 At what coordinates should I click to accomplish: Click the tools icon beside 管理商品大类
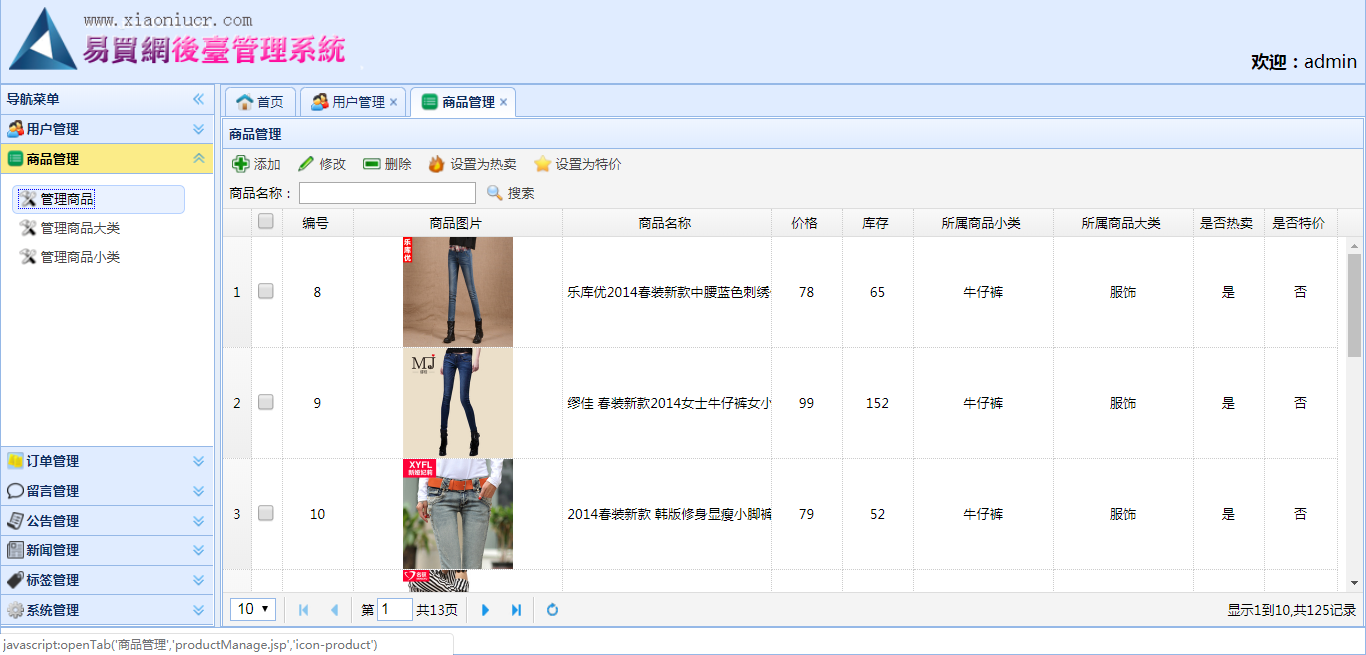28,228
